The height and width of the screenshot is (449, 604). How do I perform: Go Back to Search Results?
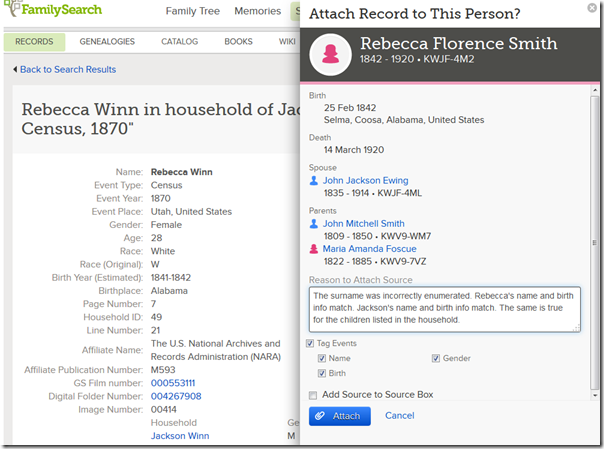(68, 69)
